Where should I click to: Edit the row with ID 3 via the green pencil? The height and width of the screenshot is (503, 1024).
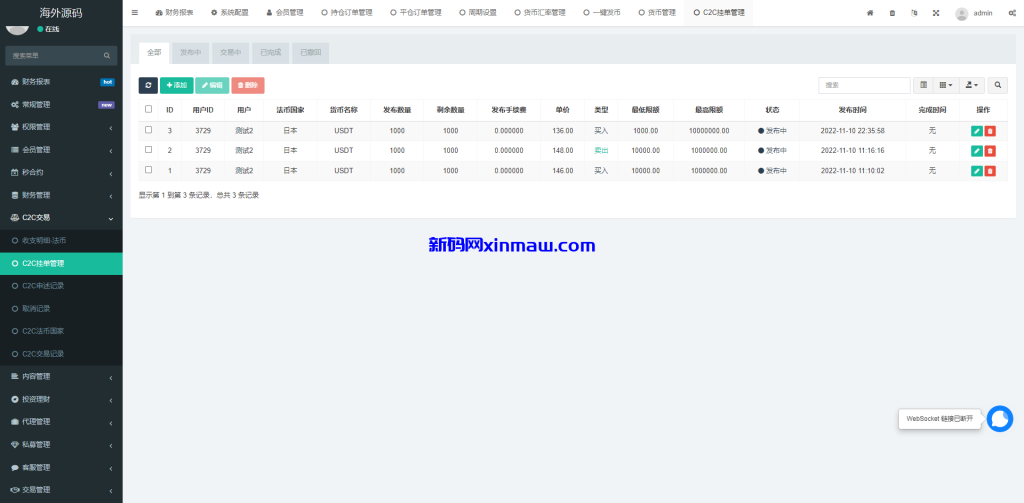[976, 131]
